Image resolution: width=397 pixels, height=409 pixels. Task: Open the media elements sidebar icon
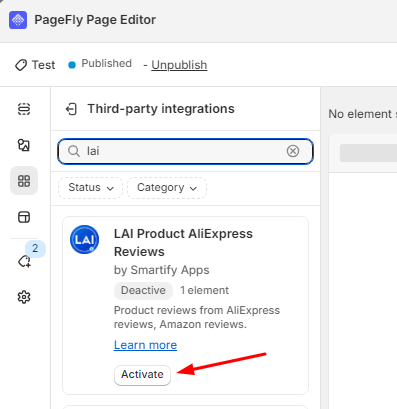tap(24, 145)
